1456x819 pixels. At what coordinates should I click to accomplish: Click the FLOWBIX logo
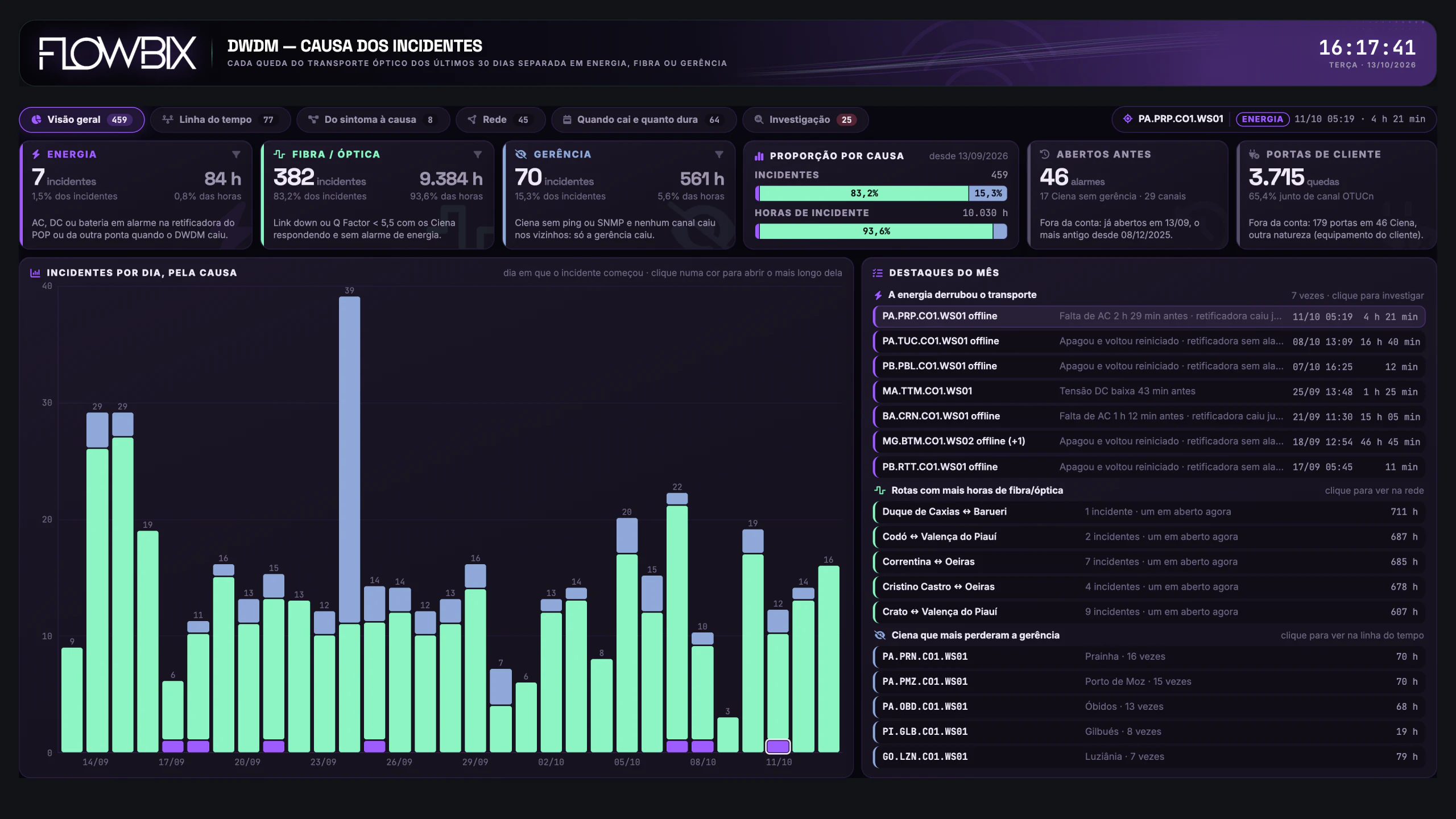[x=118, y=53]
